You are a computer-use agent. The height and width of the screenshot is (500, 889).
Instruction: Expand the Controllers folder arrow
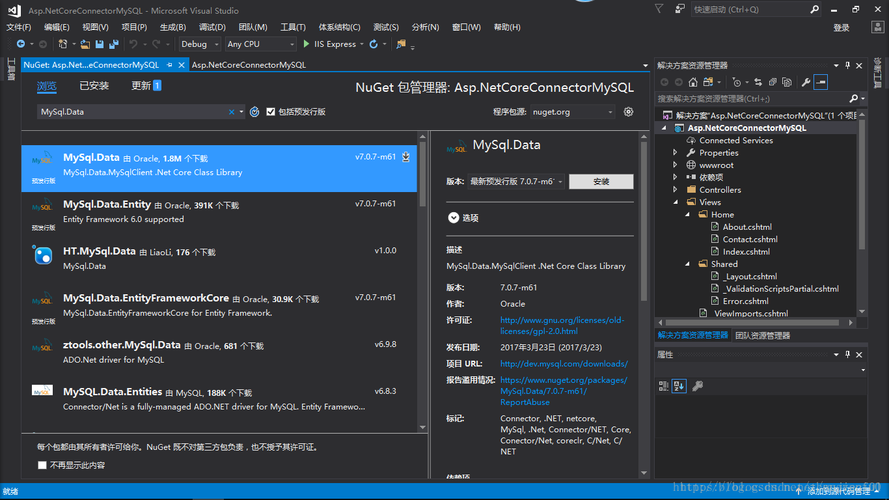point(675,190)
